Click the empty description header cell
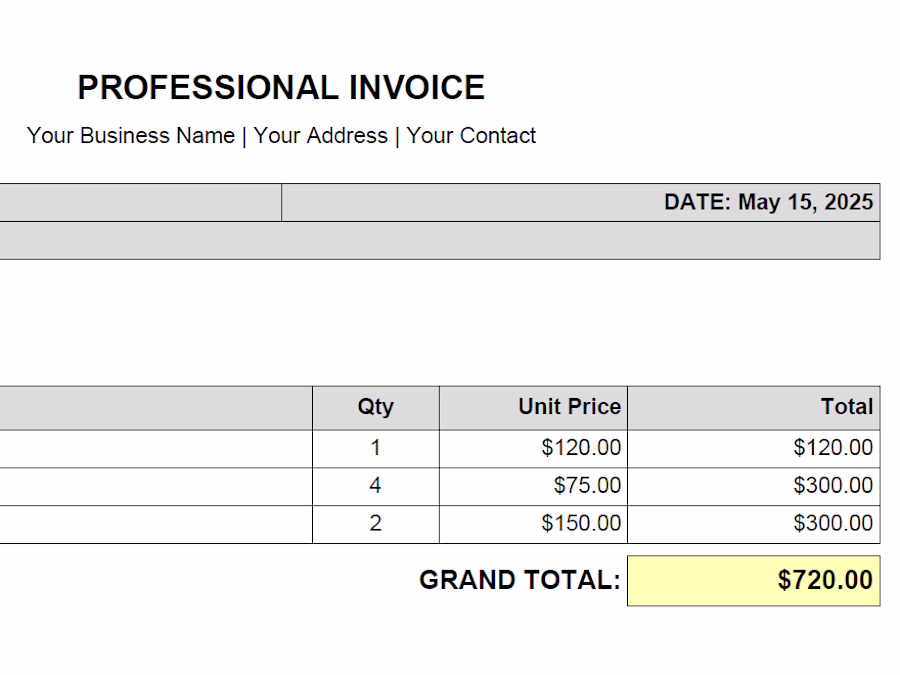Image resolution: width=900 pixels, height=675 pixels. coord(156,408)
